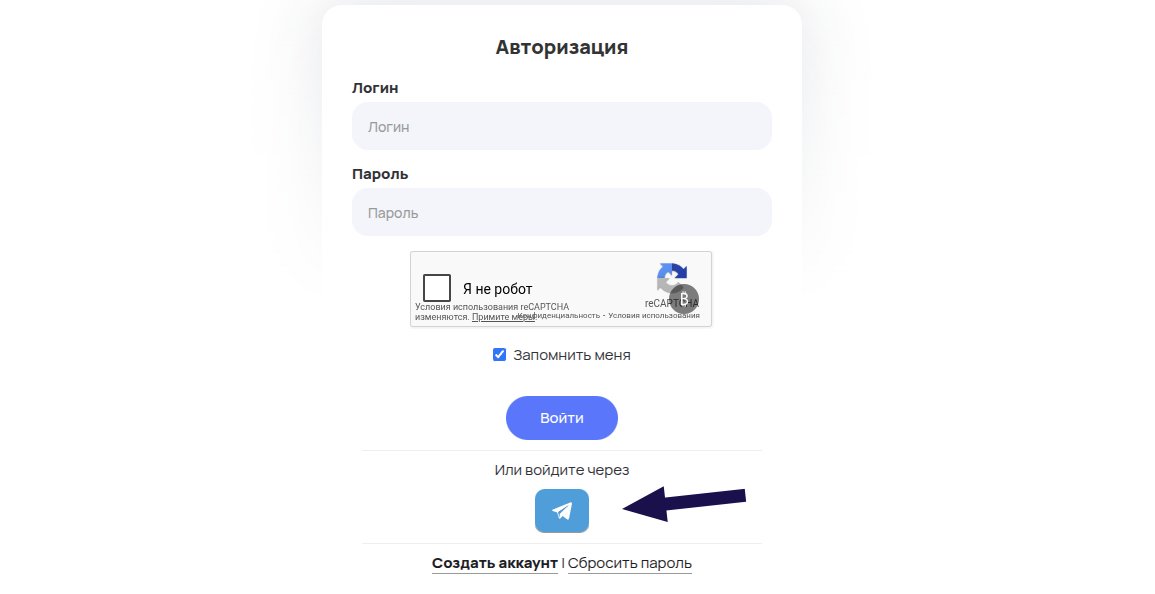Click the dark arrow pointing at Telegram

pos(684,503)
